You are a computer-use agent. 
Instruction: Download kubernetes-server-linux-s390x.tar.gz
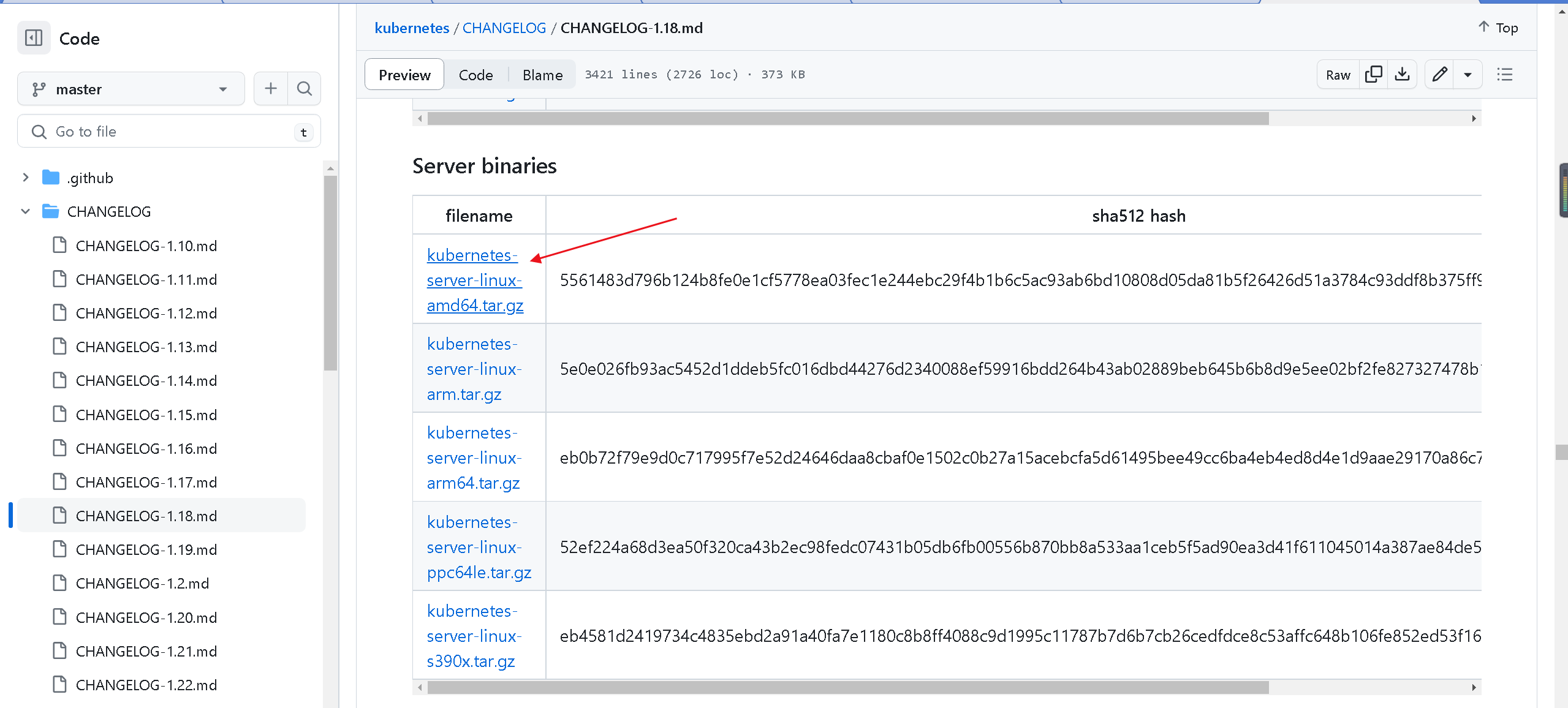click(474, 636)
